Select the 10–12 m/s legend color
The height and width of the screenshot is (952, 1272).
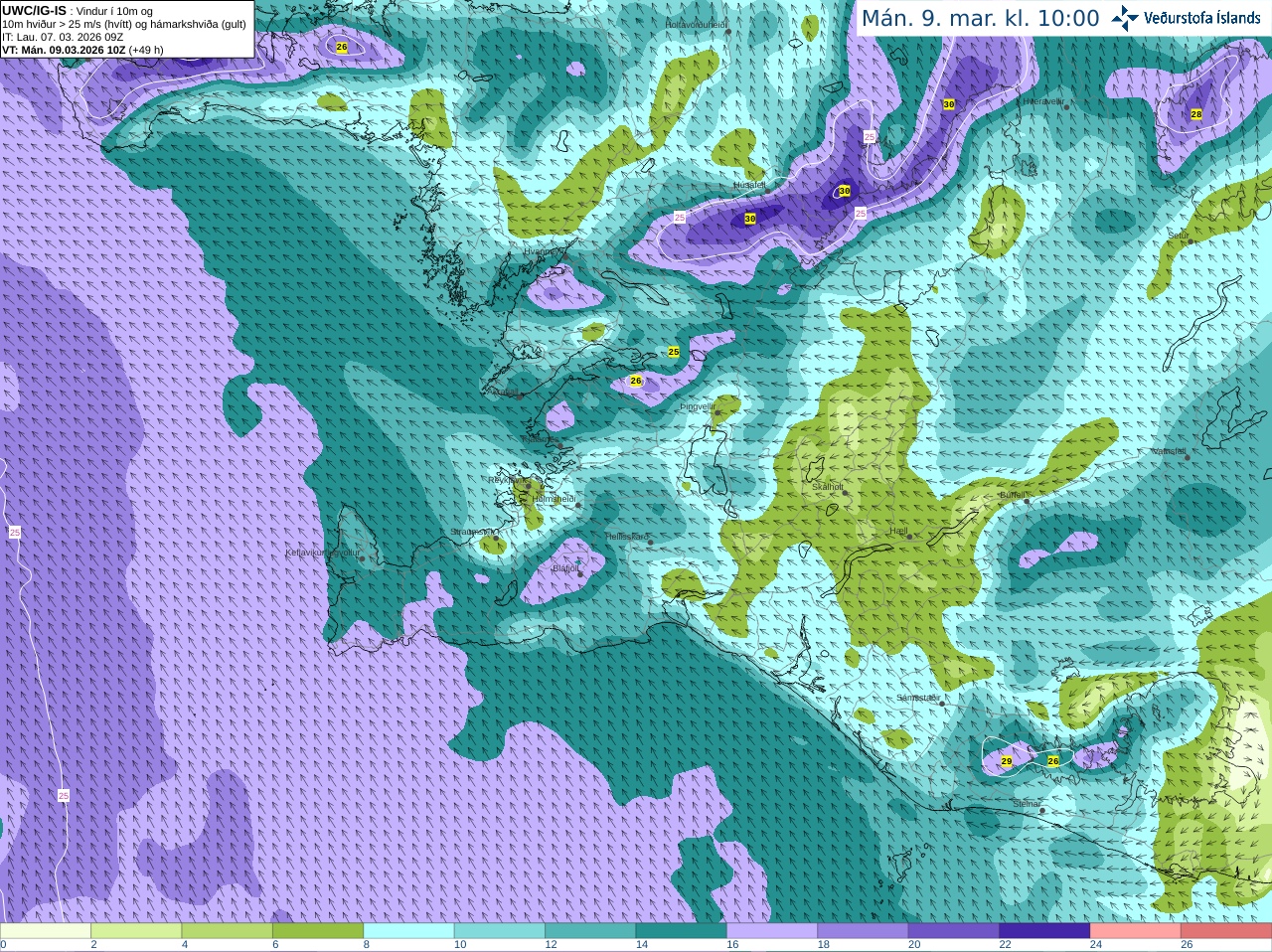pos(500,931)
